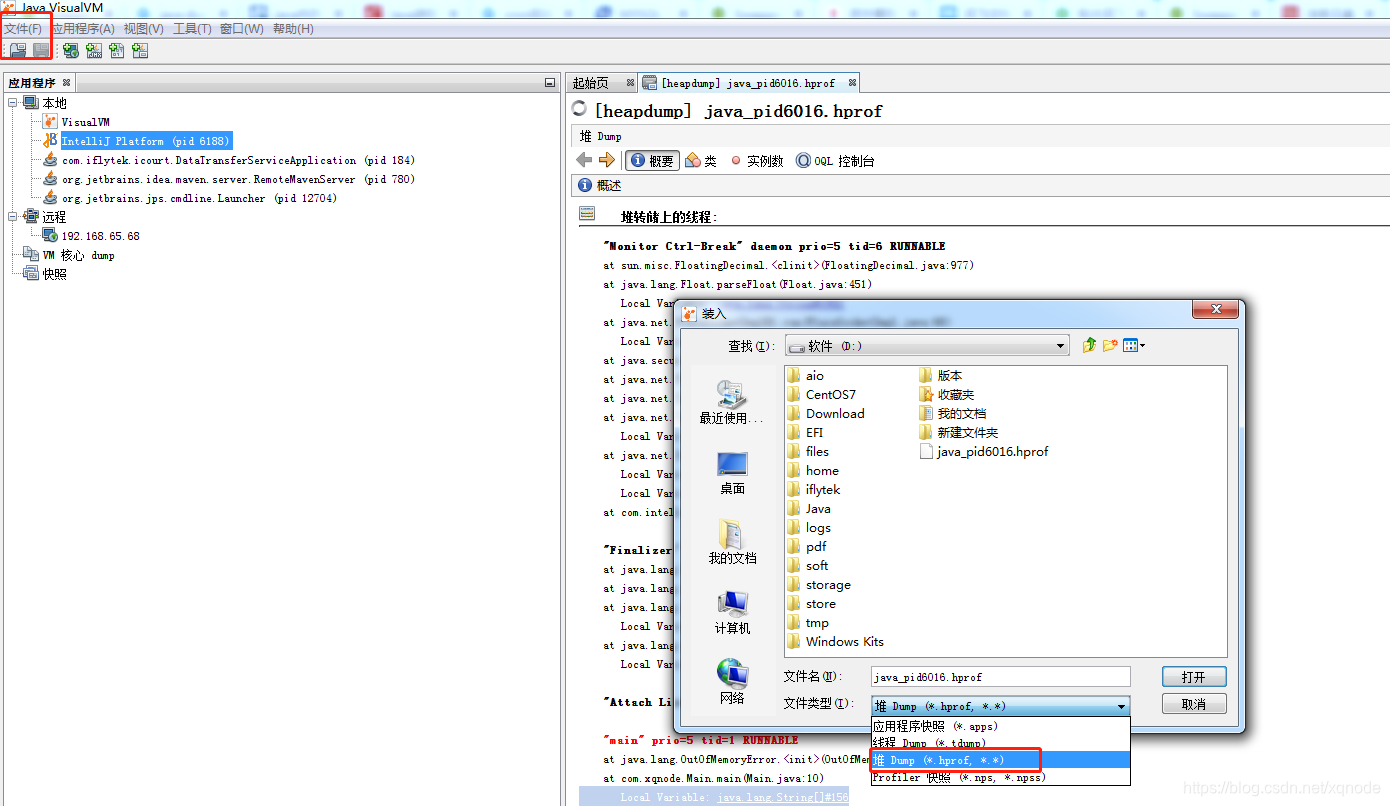Open the 视图(V) menu
Viewport: 1390px width, 806px height.
pos(144,29)
